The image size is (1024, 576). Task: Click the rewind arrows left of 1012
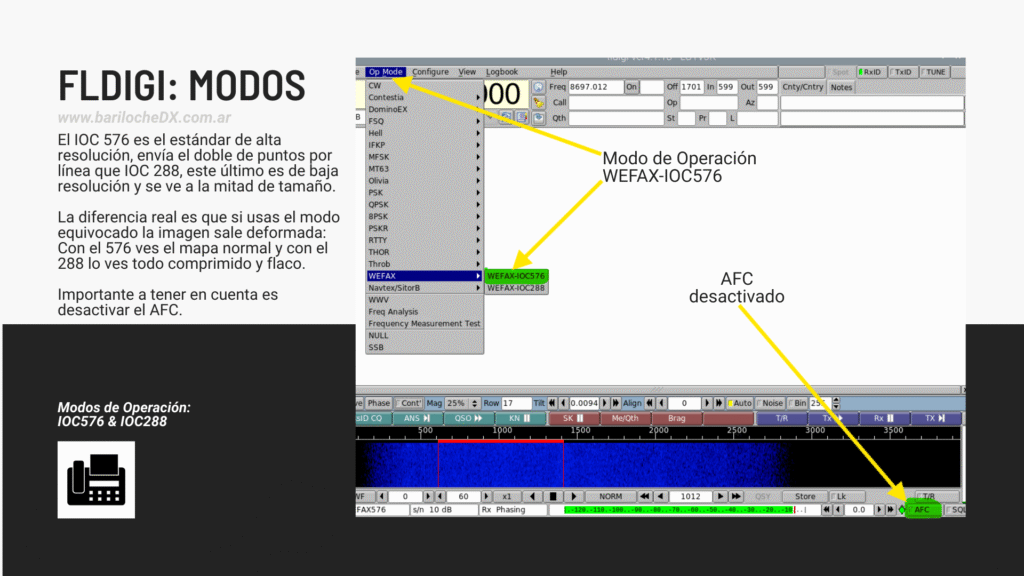(645, 496)
